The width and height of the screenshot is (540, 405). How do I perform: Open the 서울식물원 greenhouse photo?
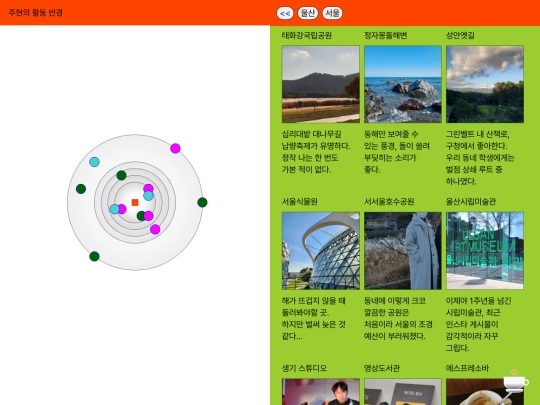321,251
